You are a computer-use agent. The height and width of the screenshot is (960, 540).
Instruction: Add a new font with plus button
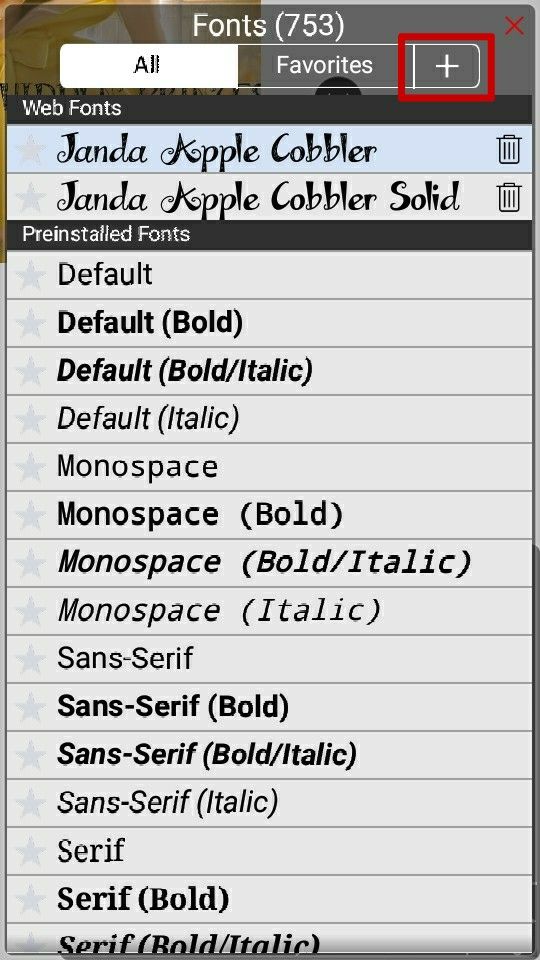coord(447,66)
